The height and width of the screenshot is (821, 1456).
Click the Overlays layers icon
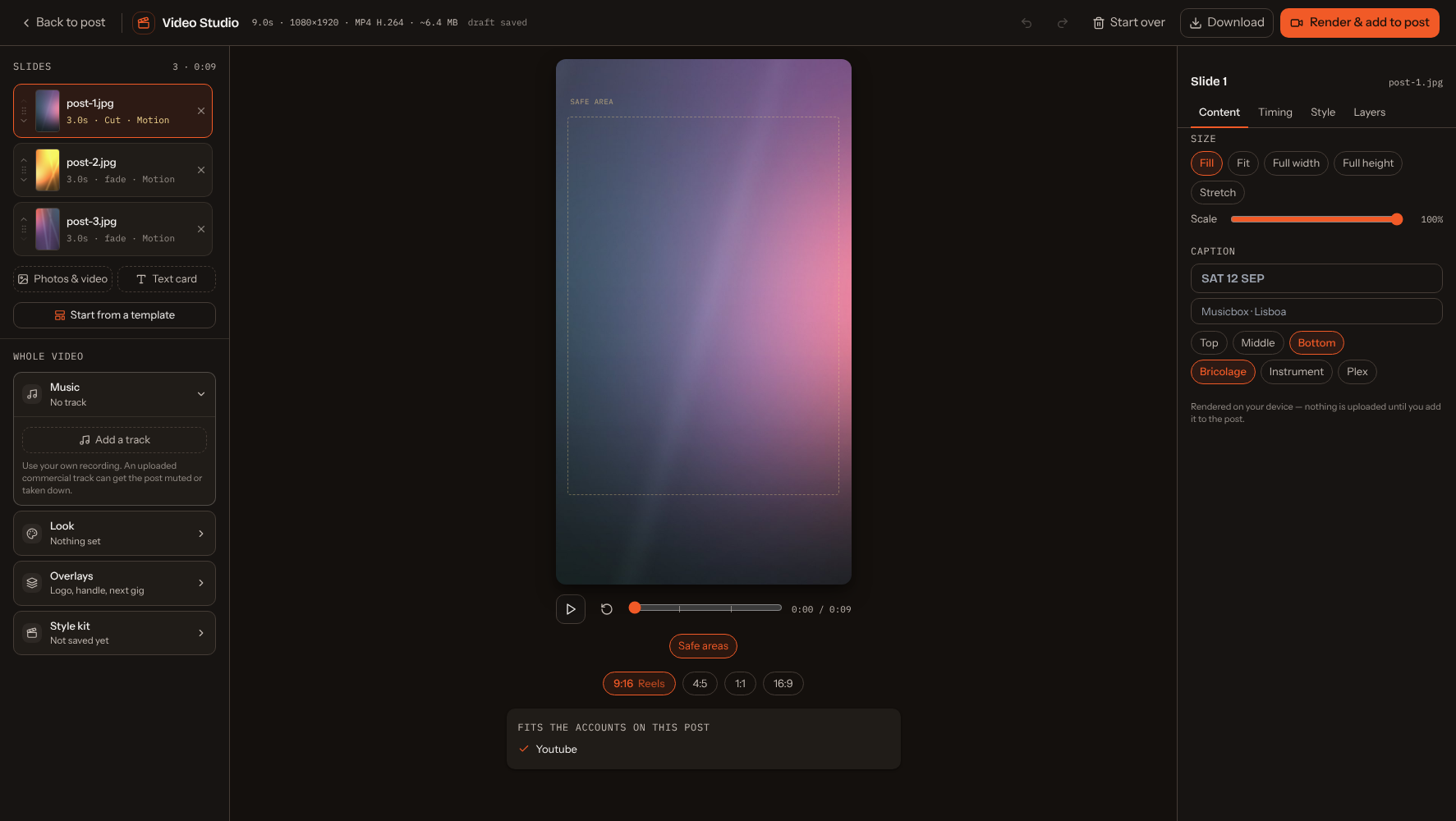tap(32, 583)
